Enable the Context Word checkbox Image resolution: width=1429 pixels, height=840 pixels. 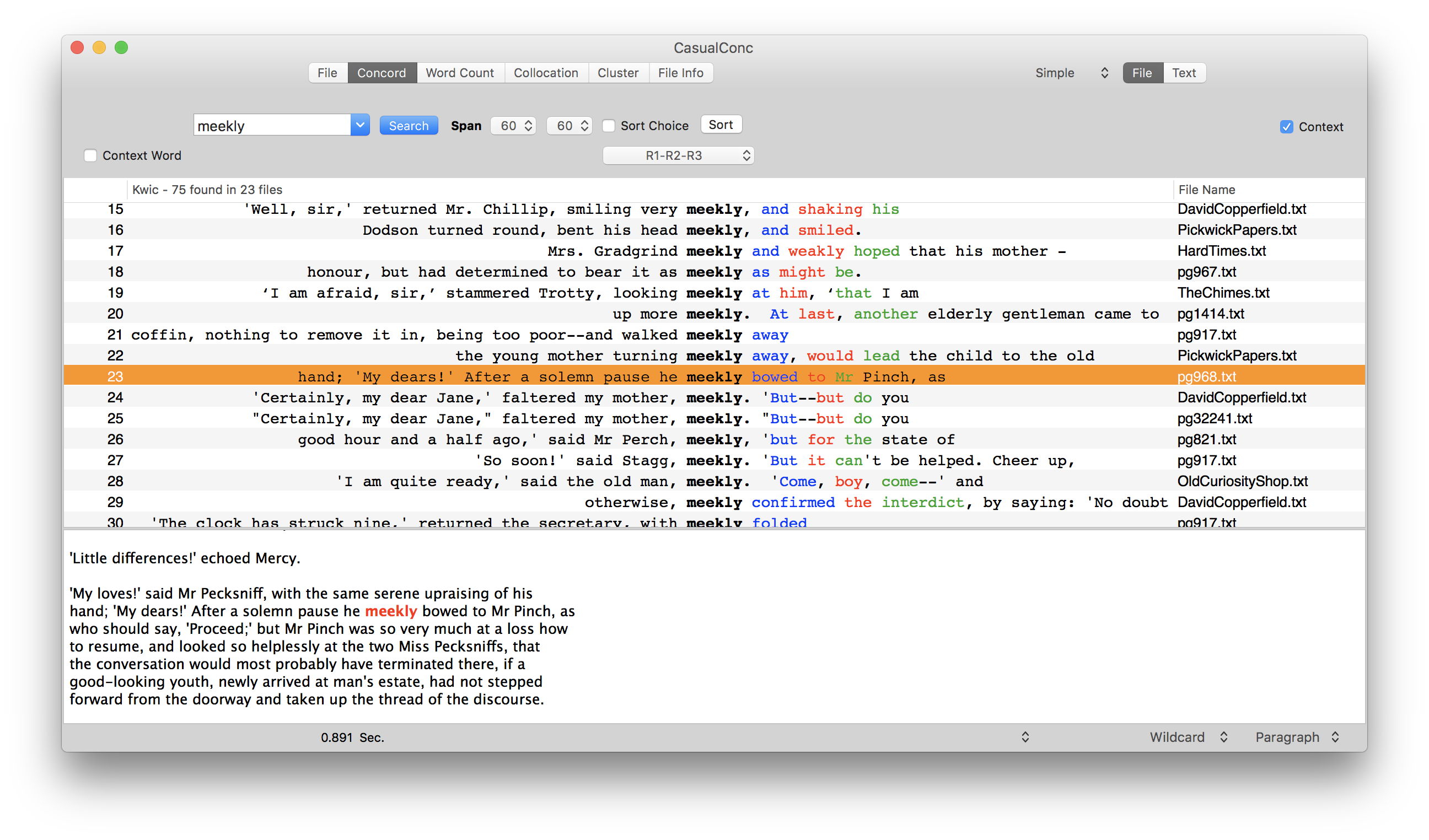click(90, 155)
